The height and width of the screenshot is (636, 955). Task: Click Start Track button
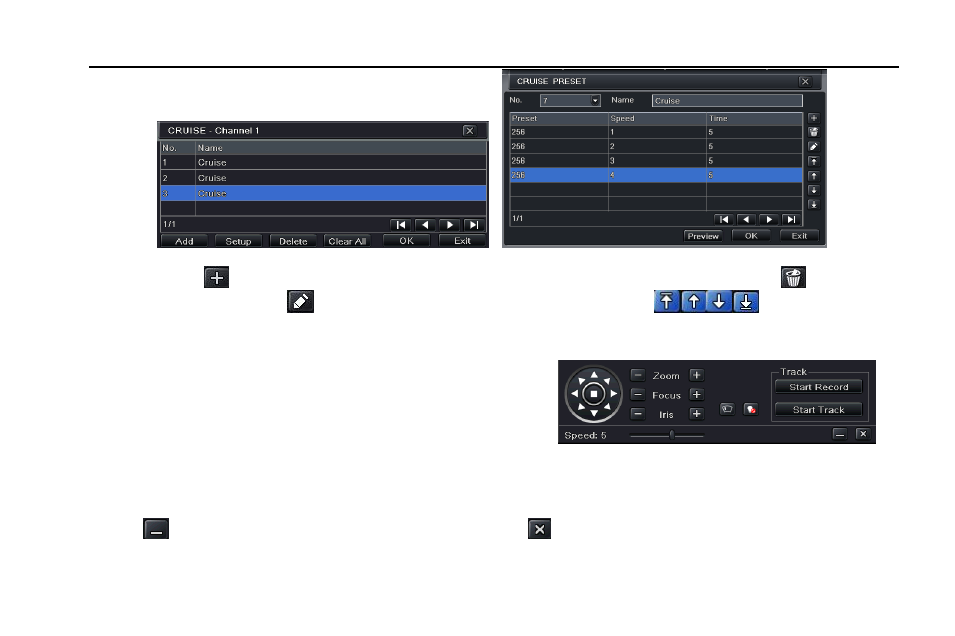pyautogui.click(x=819, y=410)
